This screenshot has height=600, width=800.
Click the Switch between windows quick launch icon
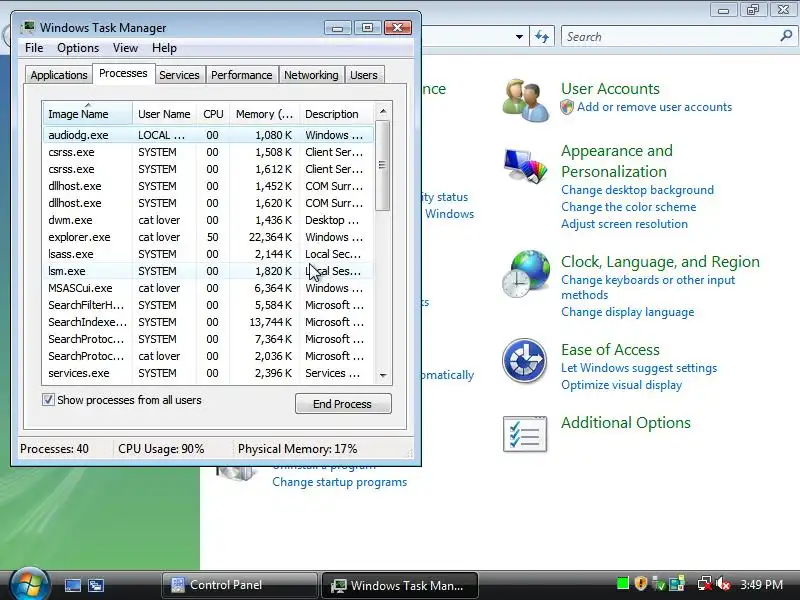pos(96,585)
